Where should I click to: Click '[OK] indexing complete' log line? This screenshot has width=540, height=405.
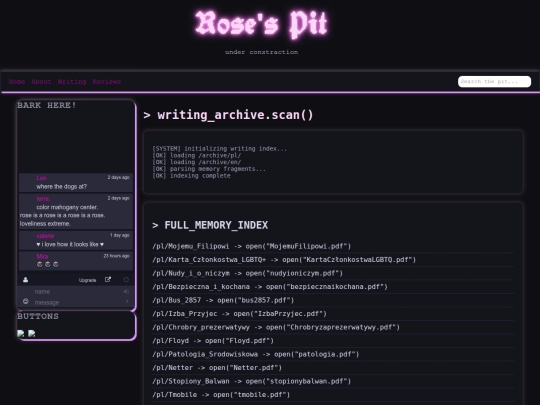191,176
